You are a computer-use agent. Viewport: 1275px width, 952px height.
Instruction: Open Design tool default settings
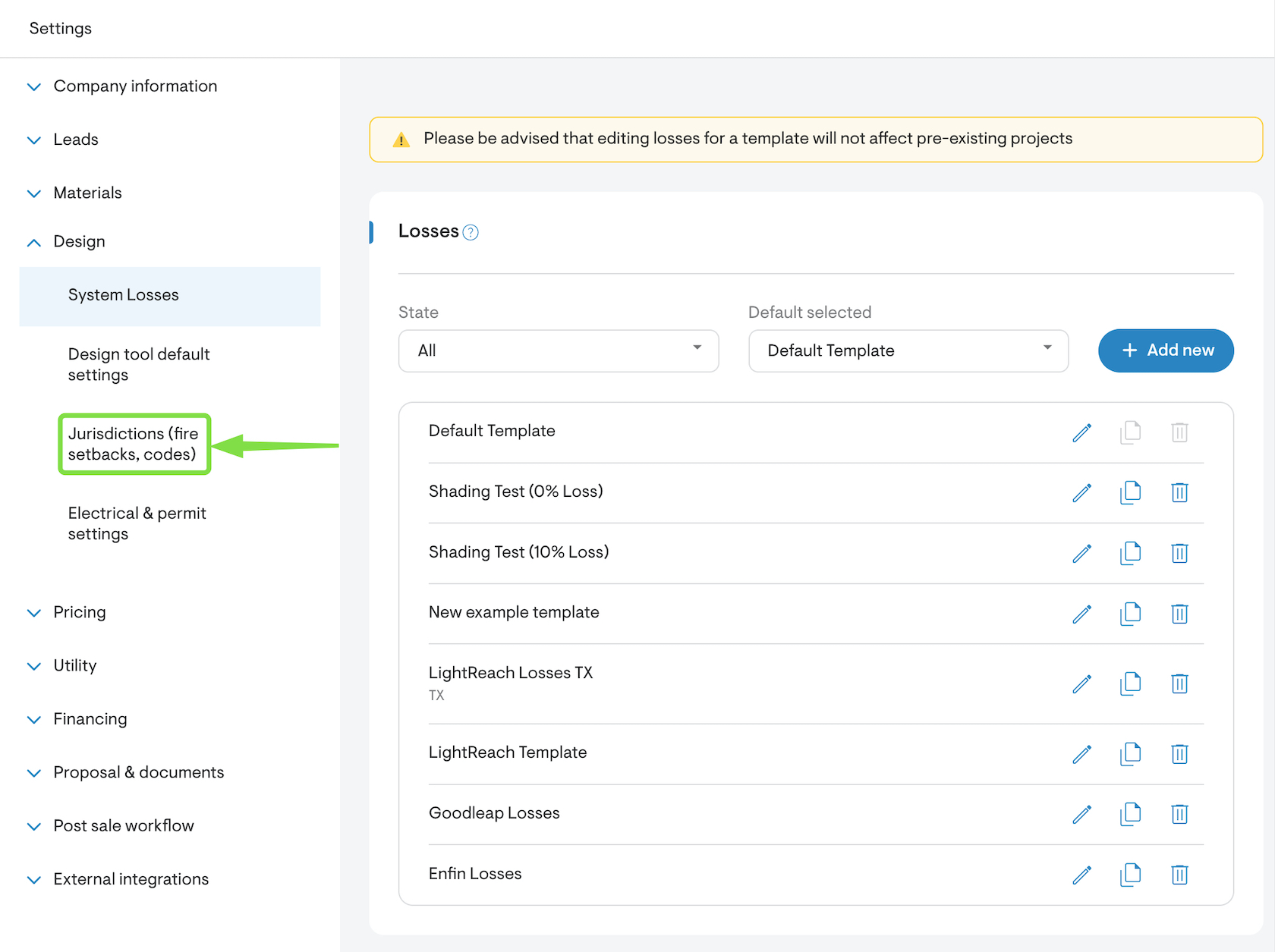click(139, 364)
